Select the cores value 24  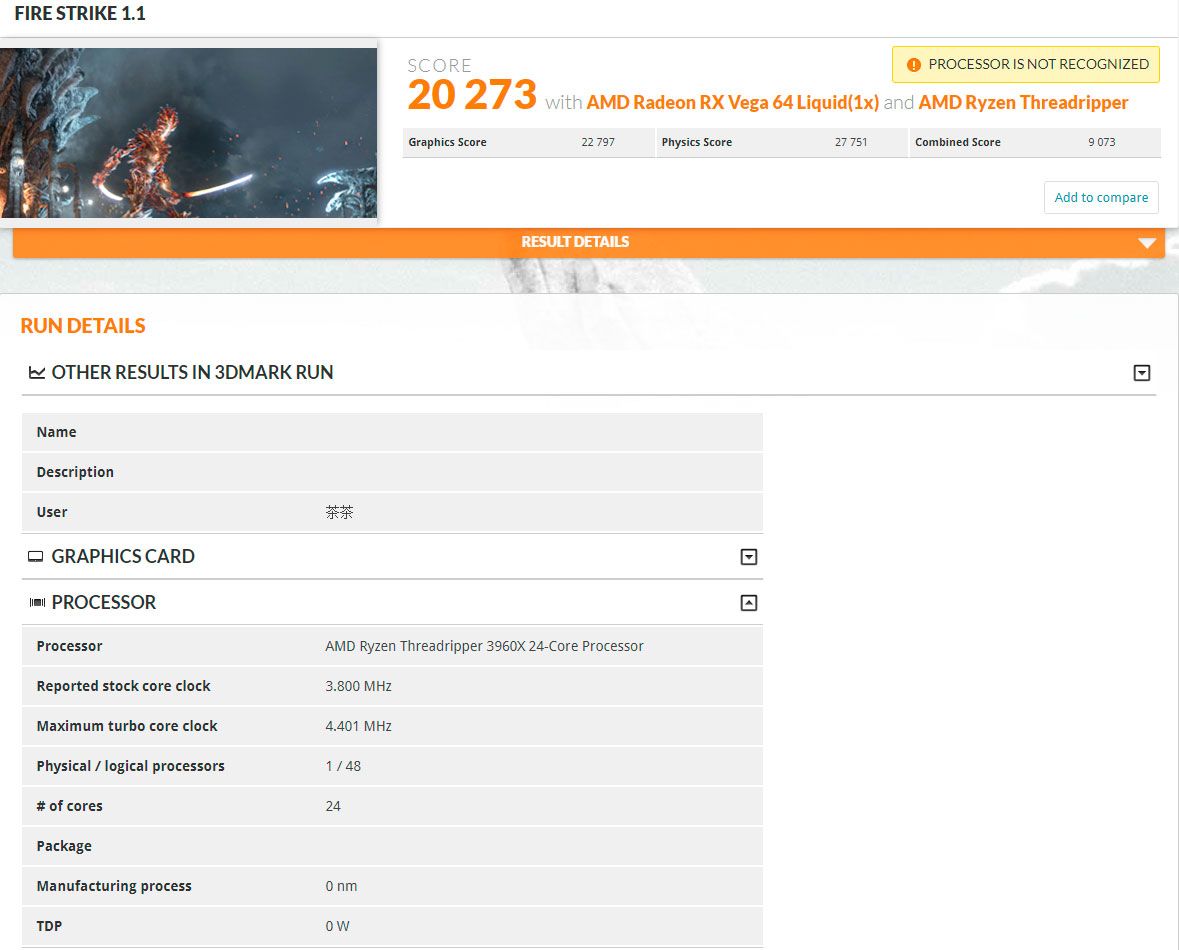click(333, 806)
